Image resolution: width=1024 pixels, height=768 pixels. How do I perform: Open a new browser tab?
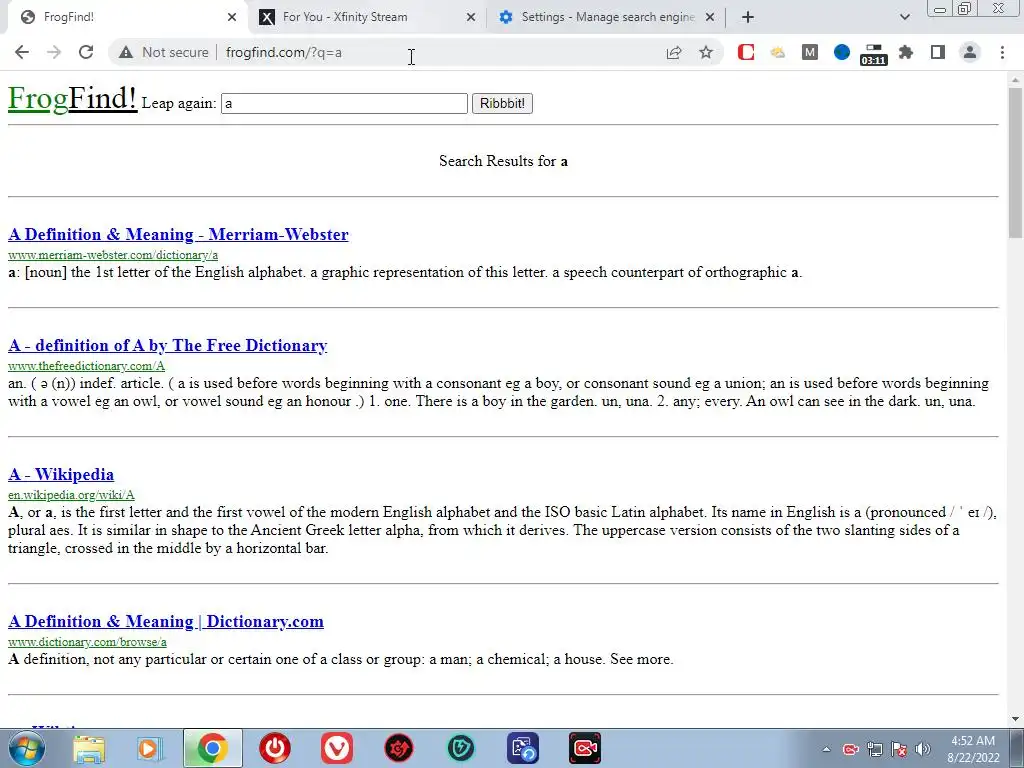tap(748, 17)
